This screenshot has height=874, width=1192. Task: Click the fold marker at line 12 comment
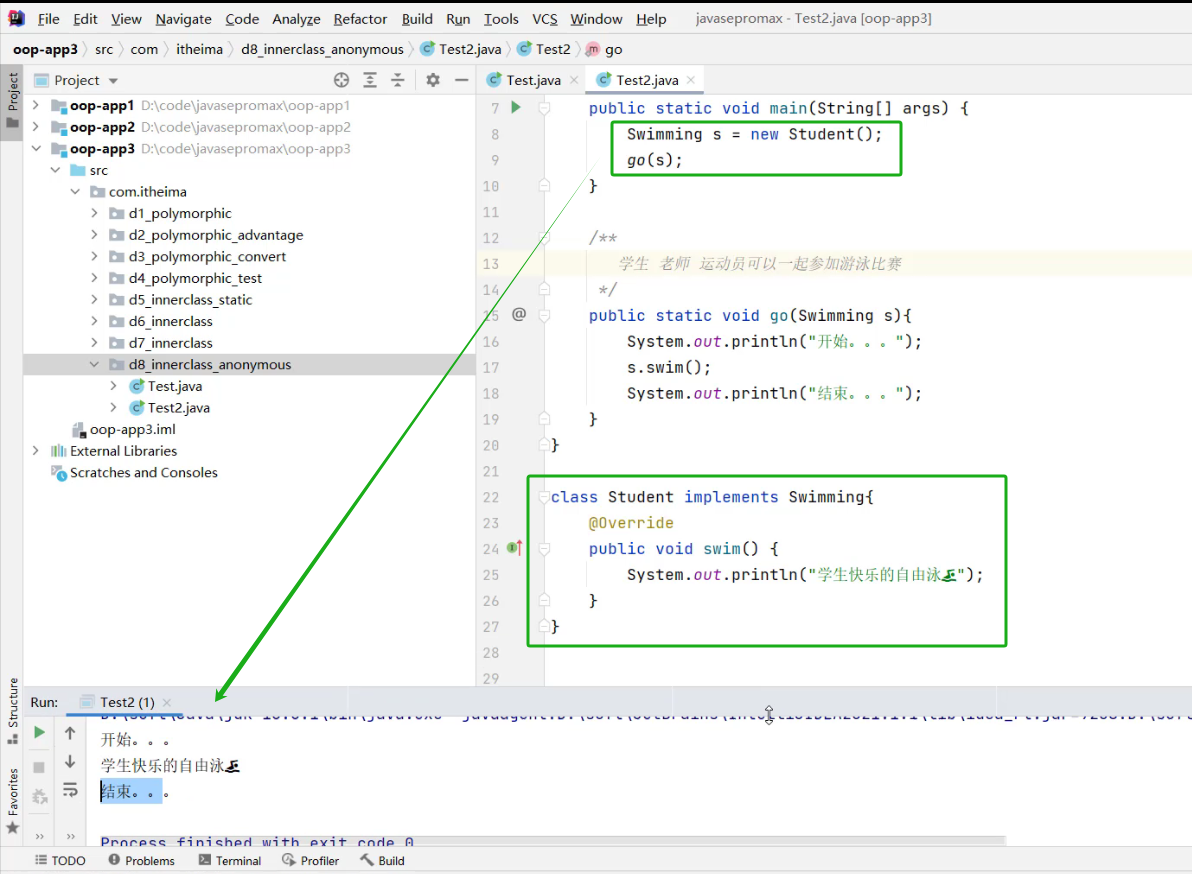[x=544, y=238]
